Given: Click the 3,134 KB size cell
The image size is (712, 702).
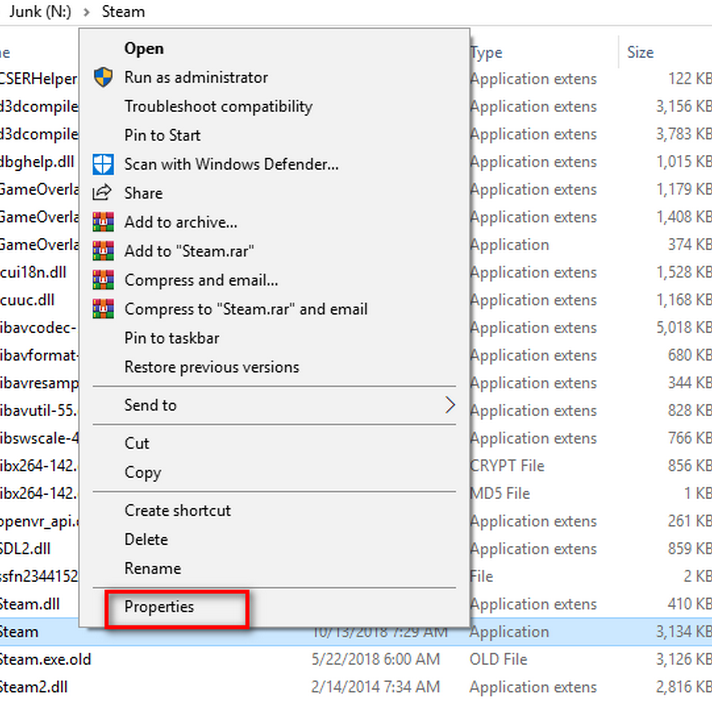Looking at the screenshot, I should click(683, 632).
